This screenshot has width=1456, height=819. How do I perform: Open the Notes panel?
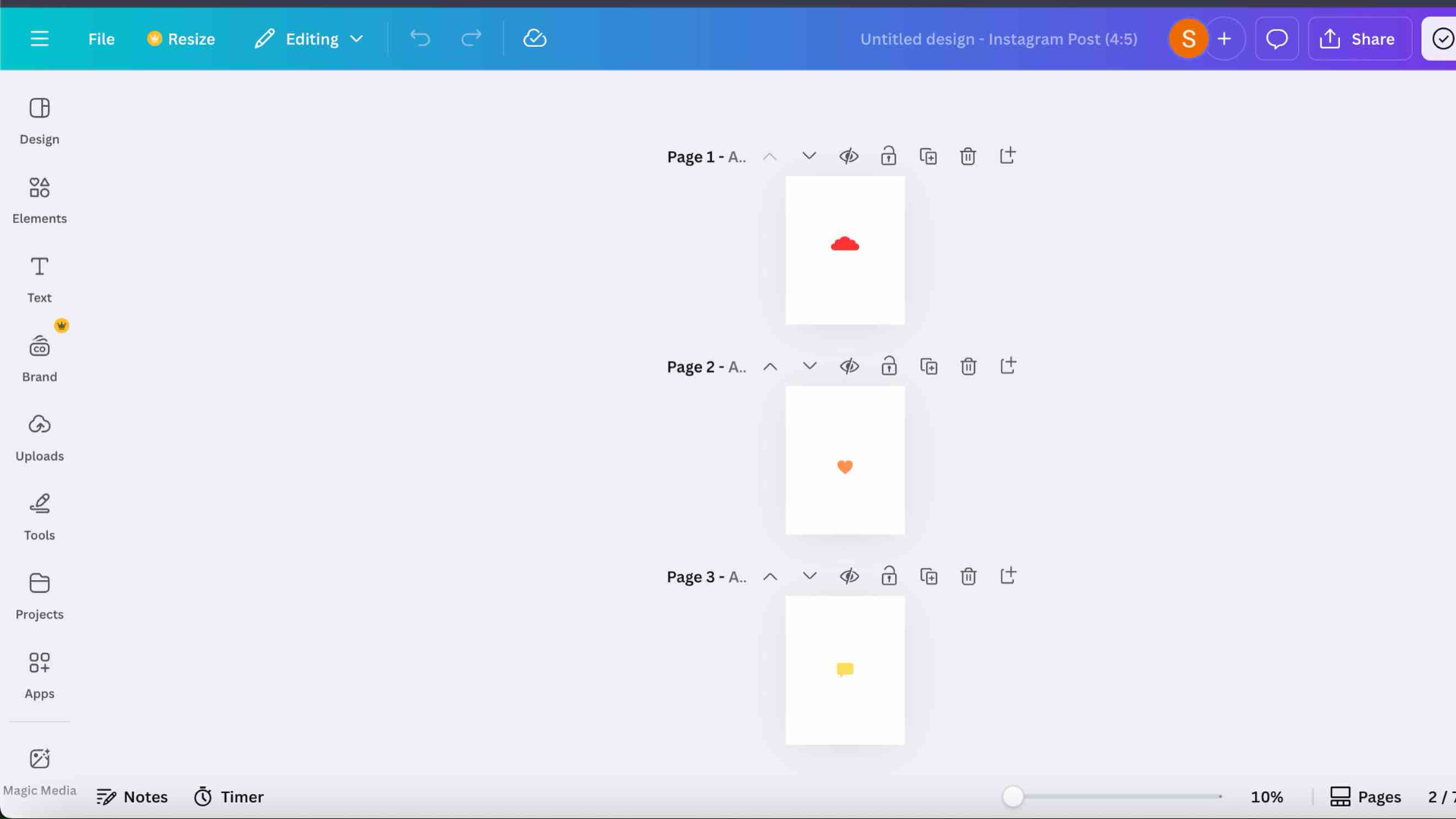(x=133, y=796)
